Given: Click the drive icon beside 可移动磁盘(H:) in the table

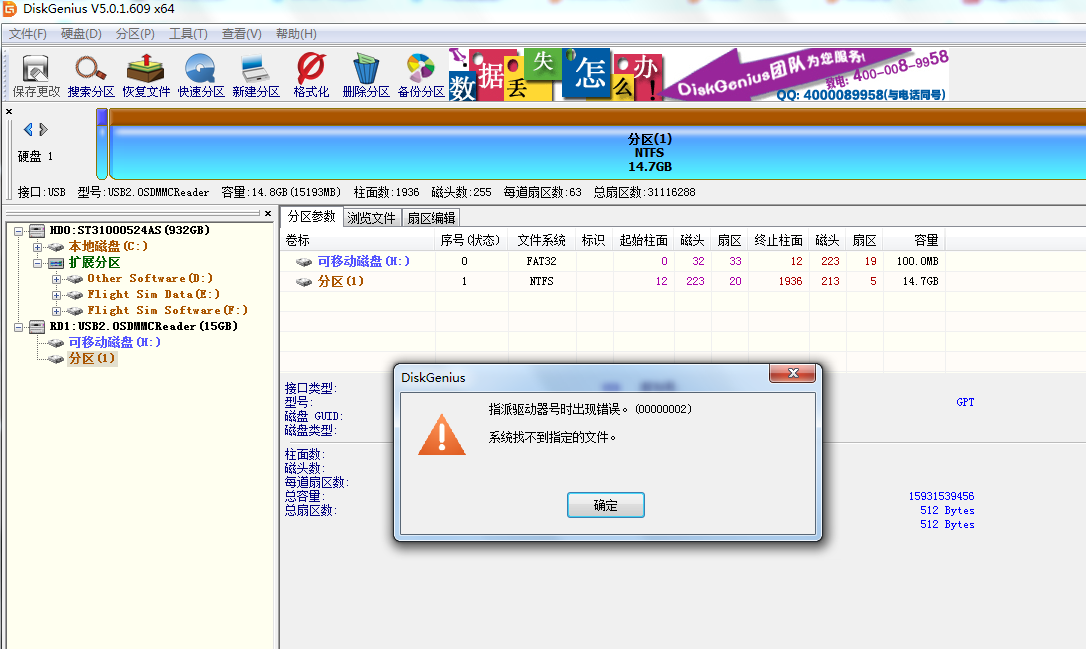Looking at the screenshot, I should click(303, 262).
